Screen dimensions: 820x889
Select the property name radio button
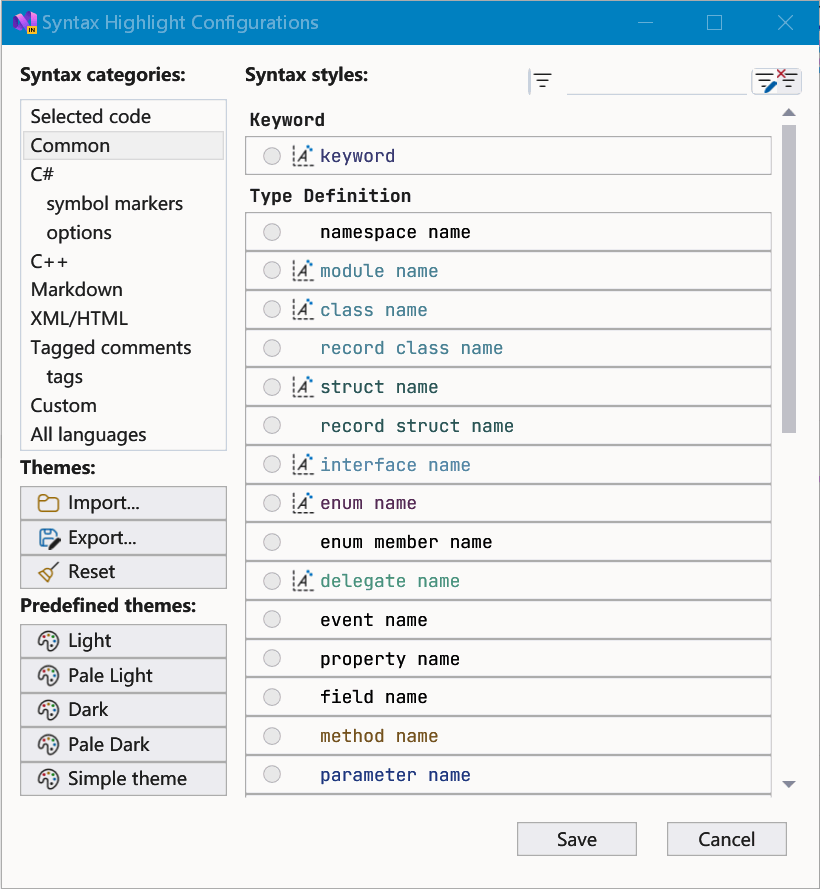(x=272, y=658)
